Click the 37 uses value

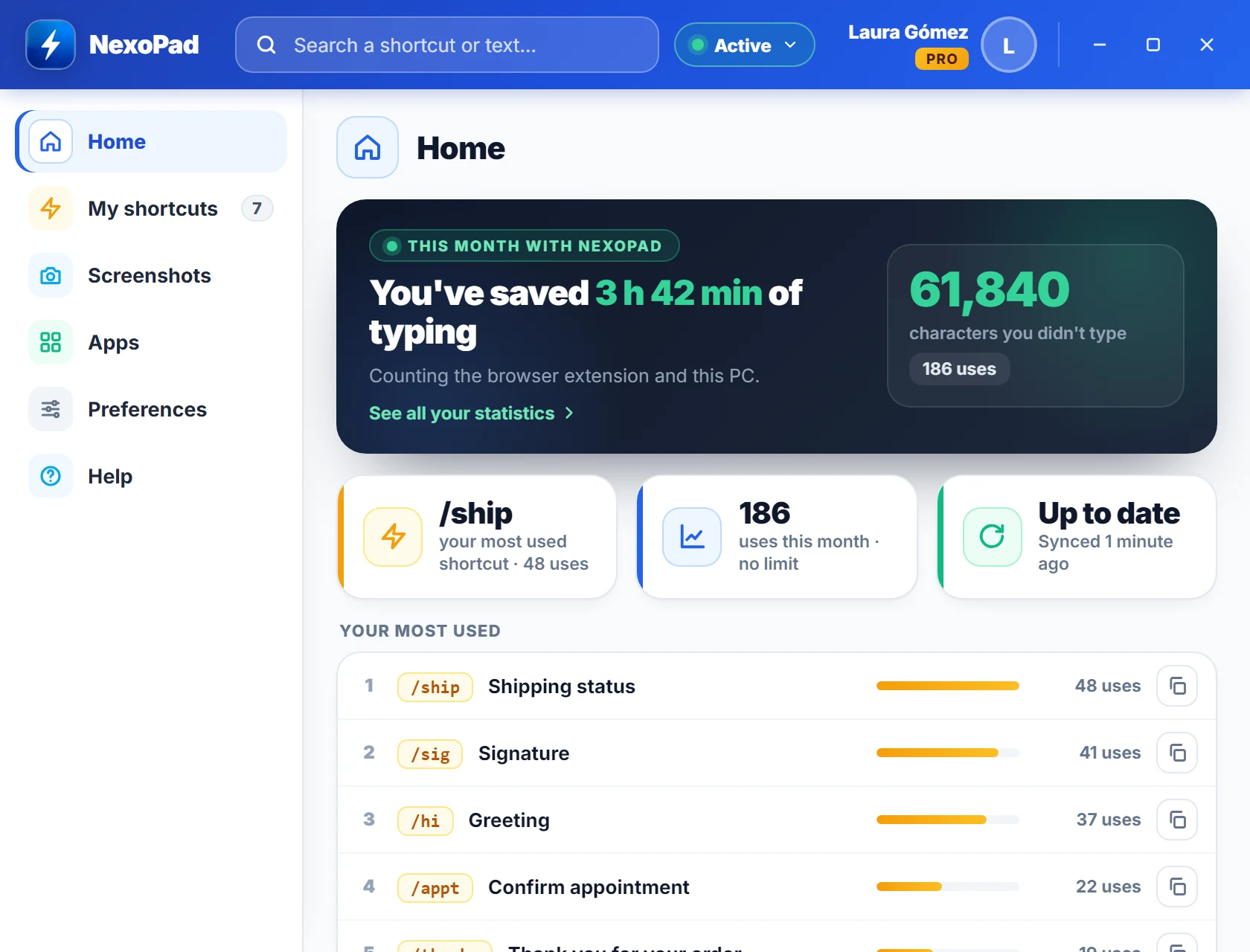[x=1109, y=820]
